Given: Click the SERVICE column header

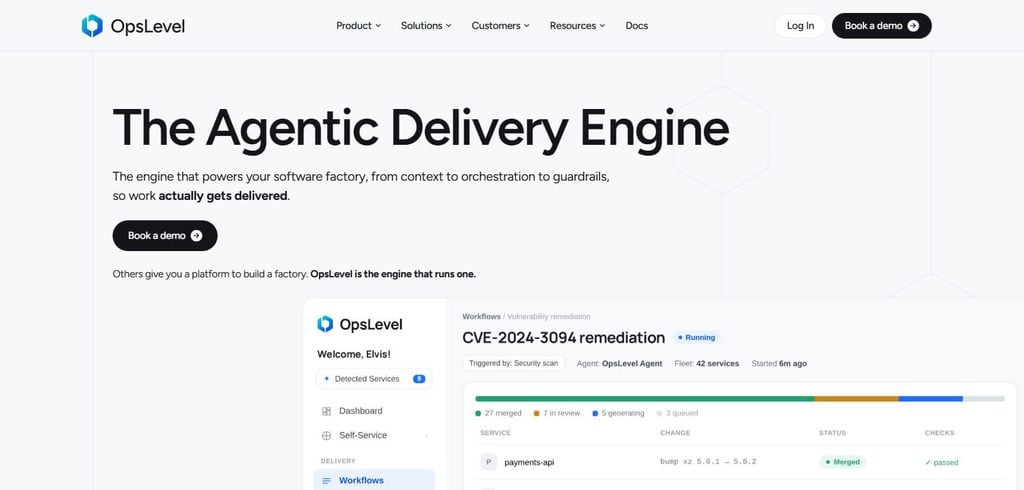Looking at the screenshot, I should click(495, 433).
